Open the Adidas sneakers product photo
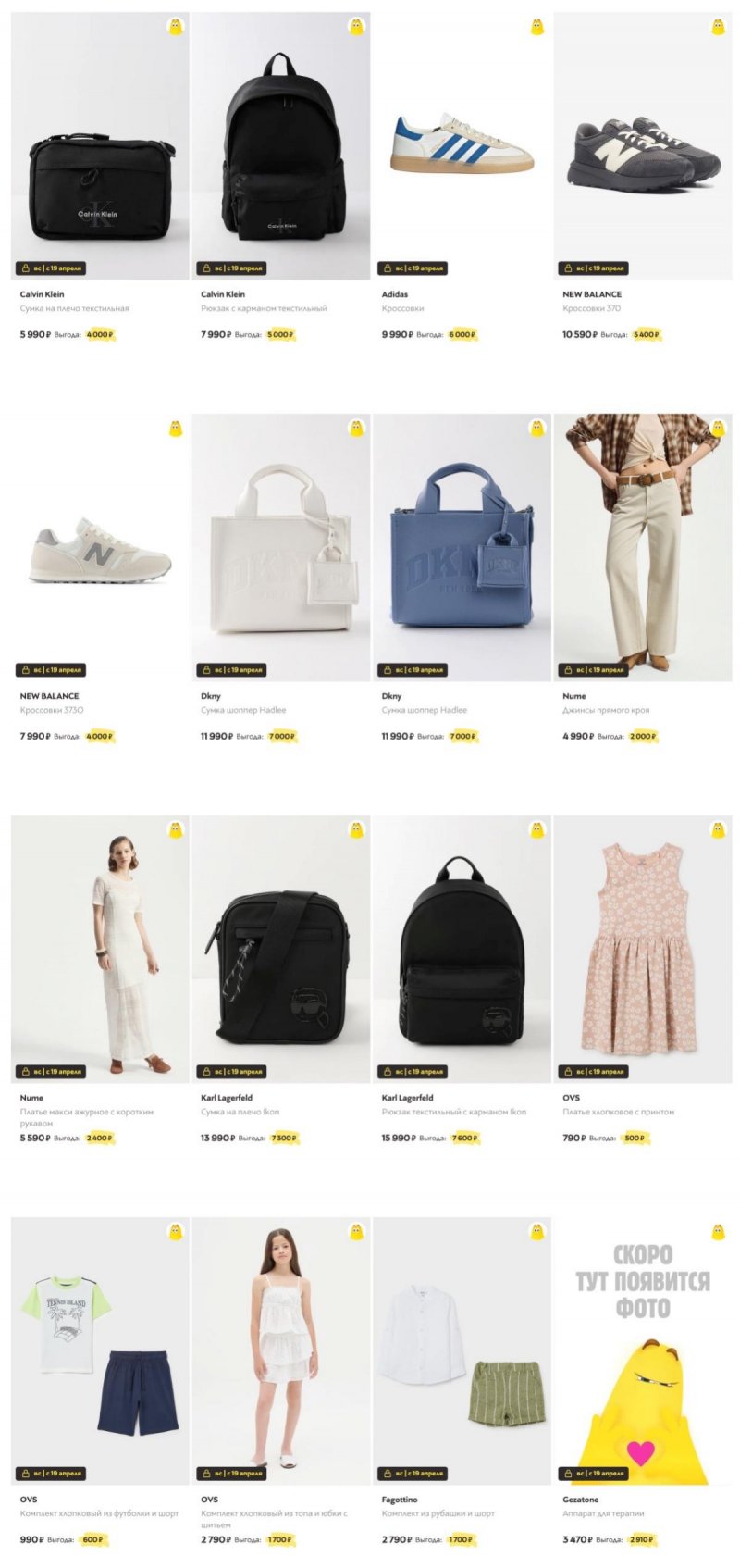 coord(462,145)
